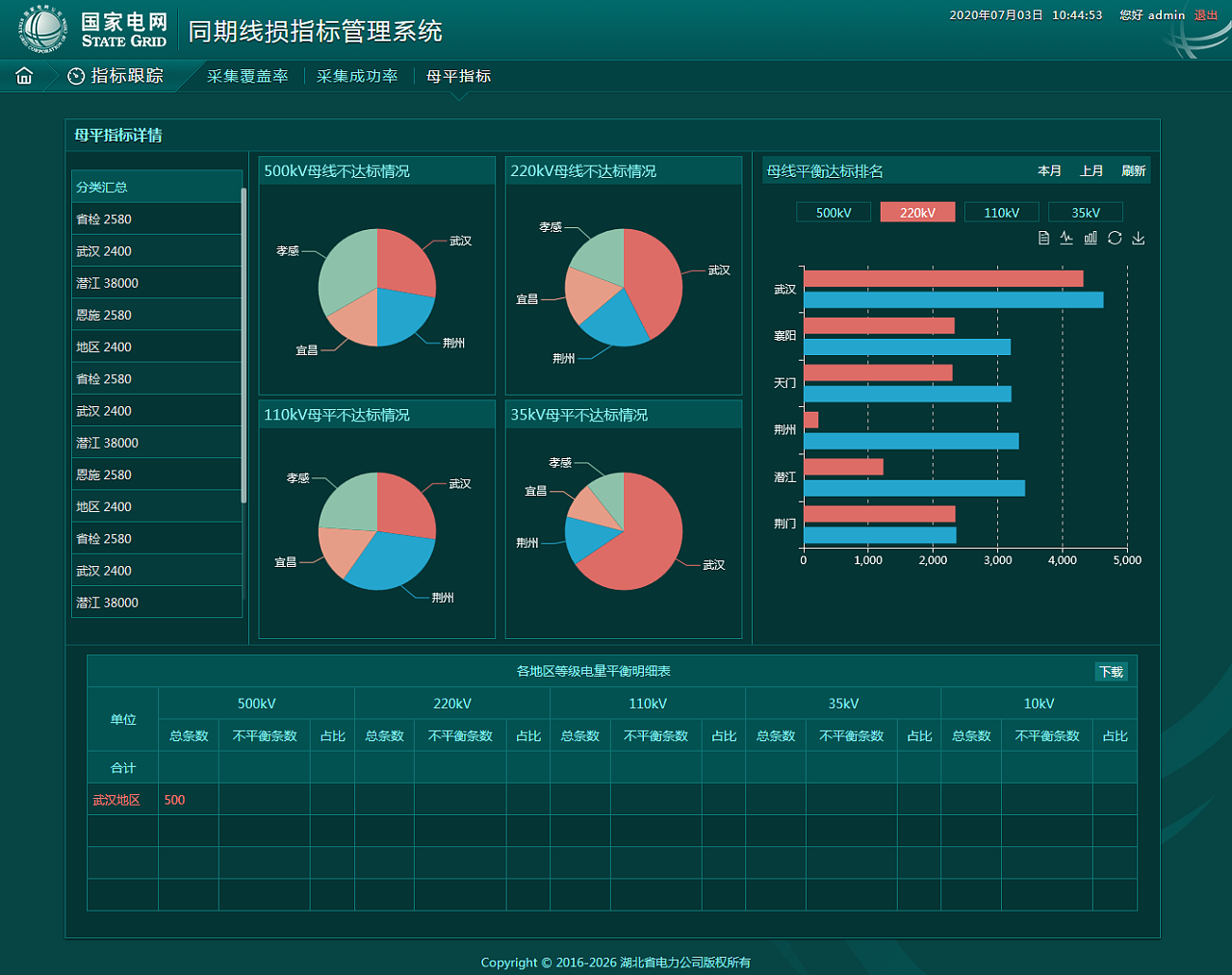Click 武汉 slice in 500kV pie chart

[404, 263]
